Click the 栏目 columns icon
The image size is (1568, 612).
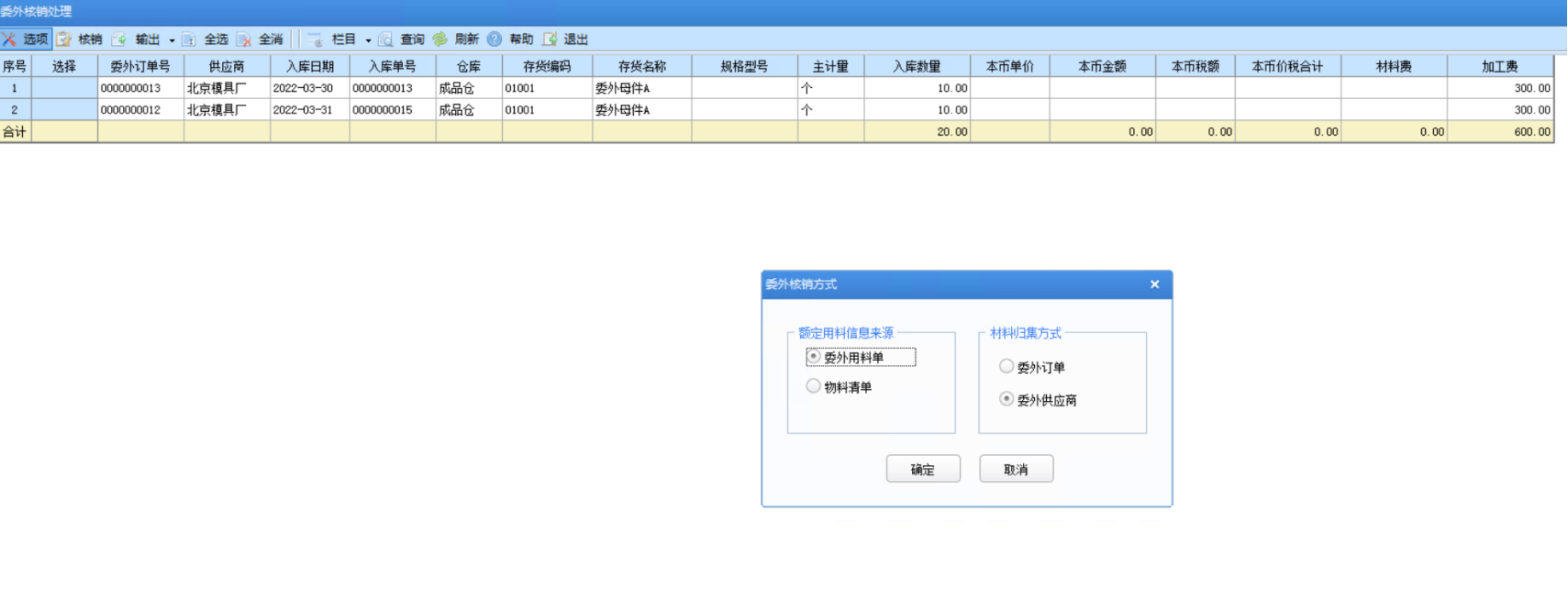315,39
